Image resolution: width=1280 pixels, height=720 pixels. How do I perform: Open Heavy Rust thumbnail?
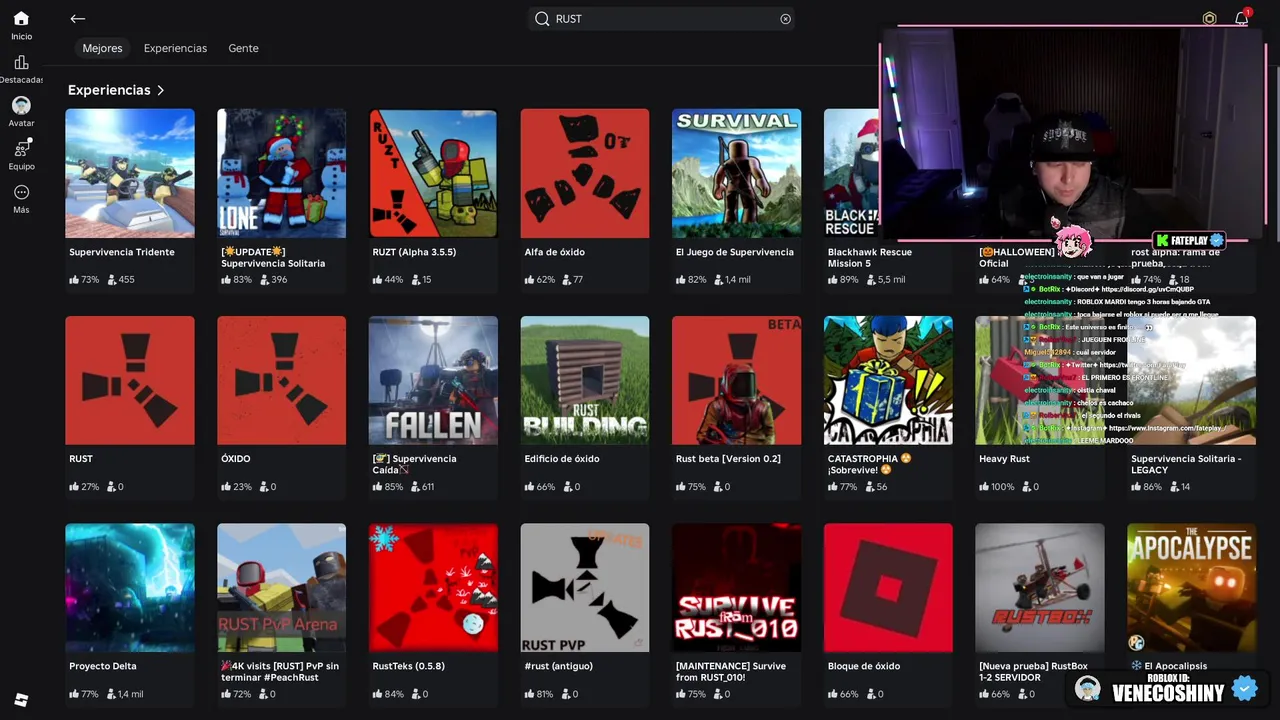[1040, 380]
